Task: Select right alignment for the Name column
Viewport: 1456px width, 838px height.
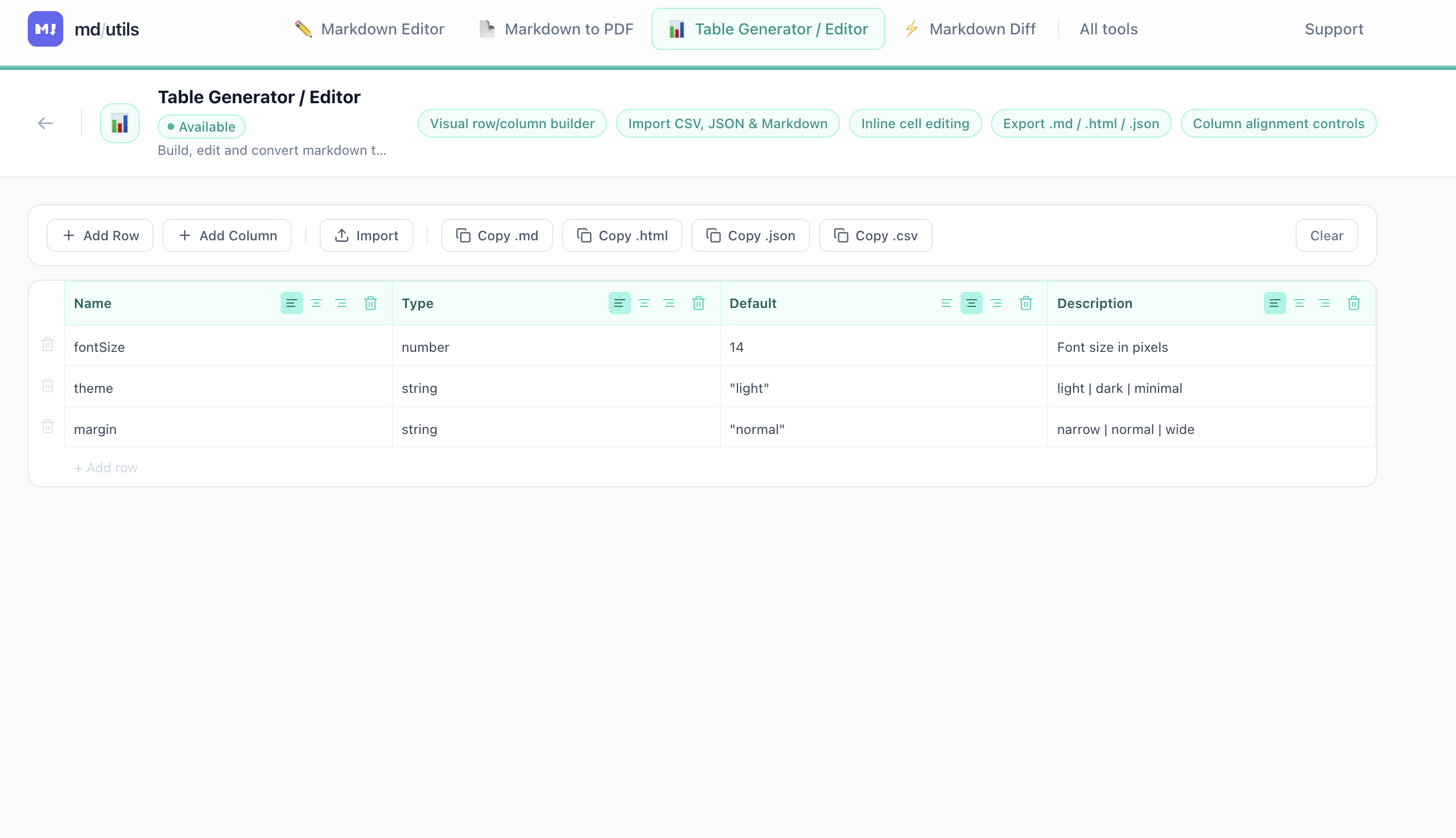Action: point(341,303)
